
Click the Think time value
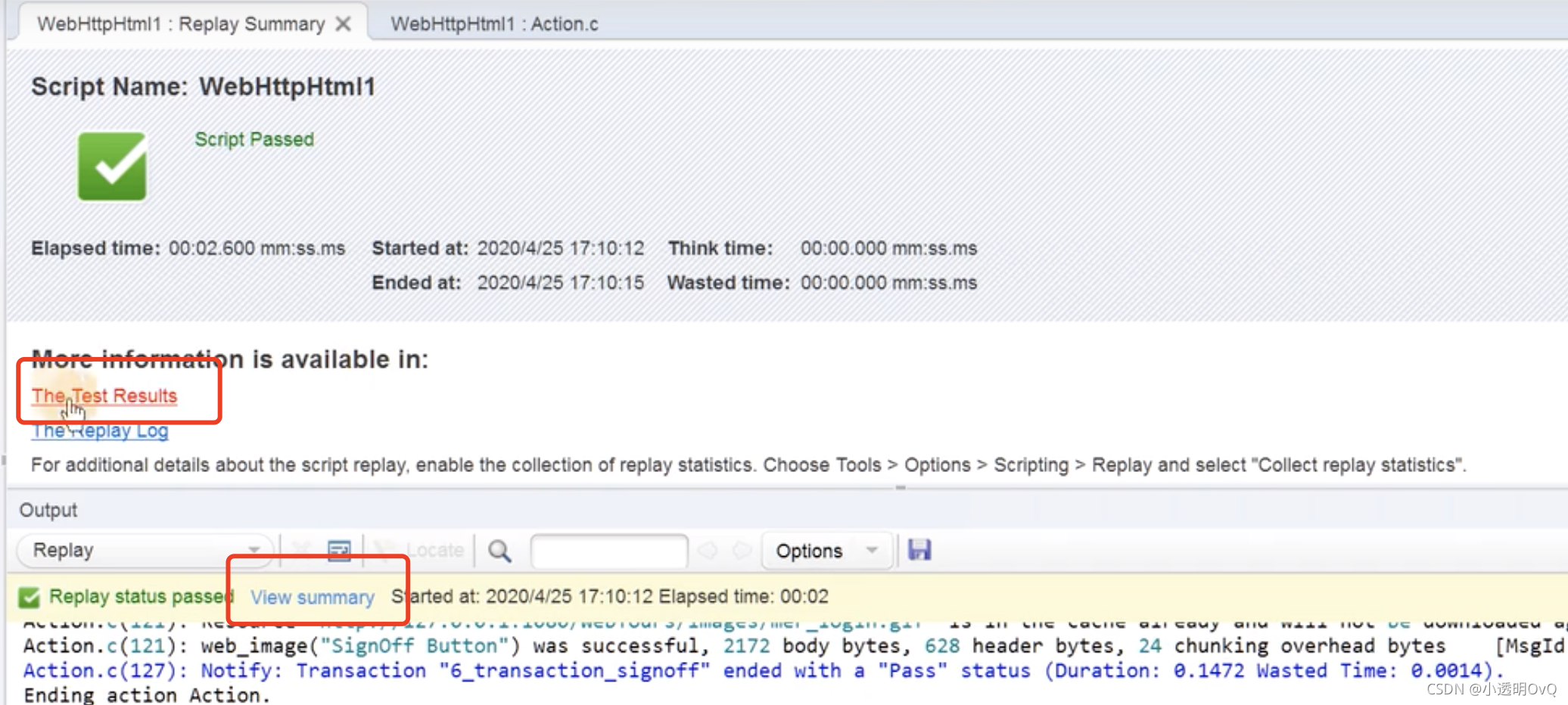click(x=889, y=249)
